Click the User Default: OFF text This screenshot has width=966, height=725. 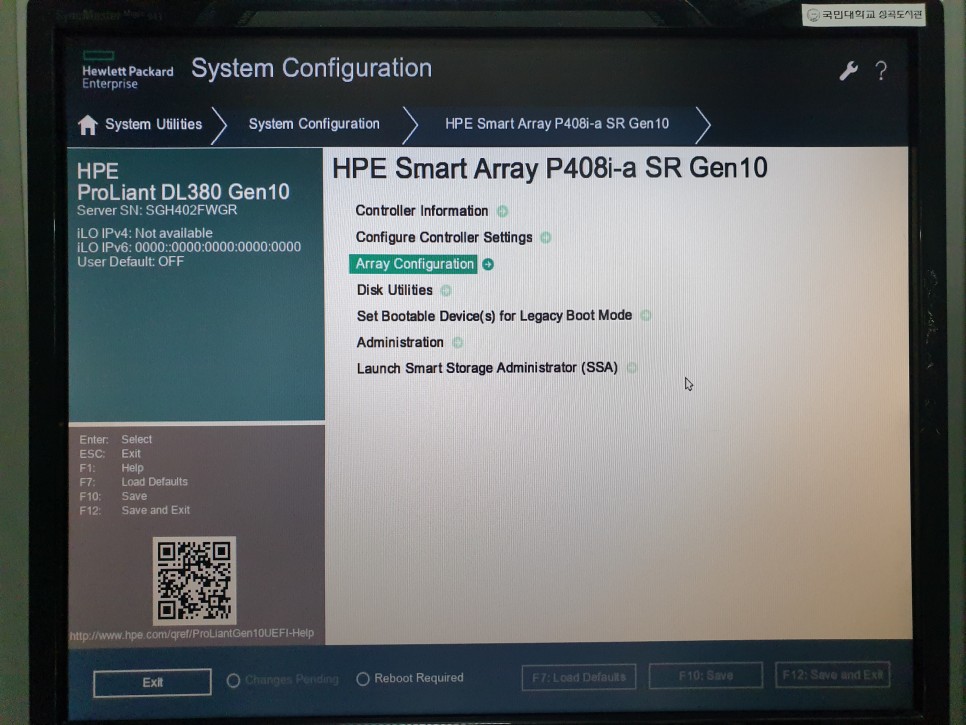(131, 262)
